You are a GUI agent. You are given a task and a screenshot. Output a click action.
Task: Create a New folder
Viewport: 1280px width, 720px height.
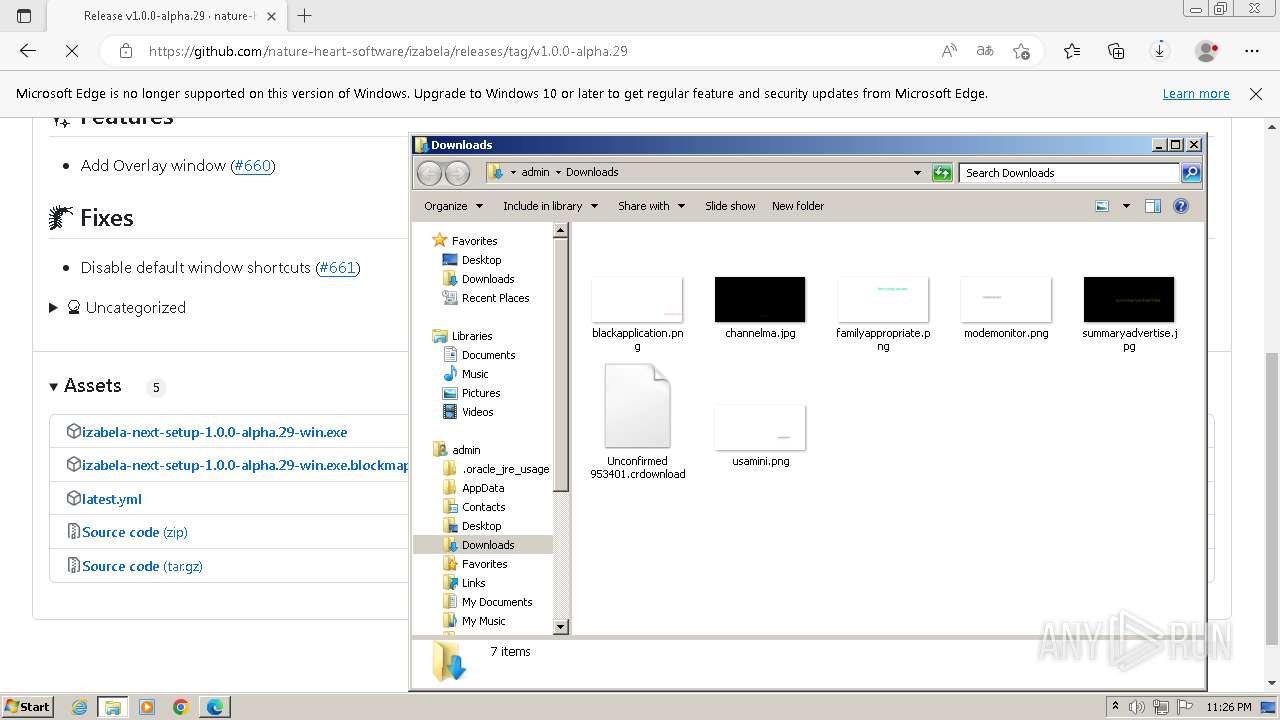(x=798, y=206)
